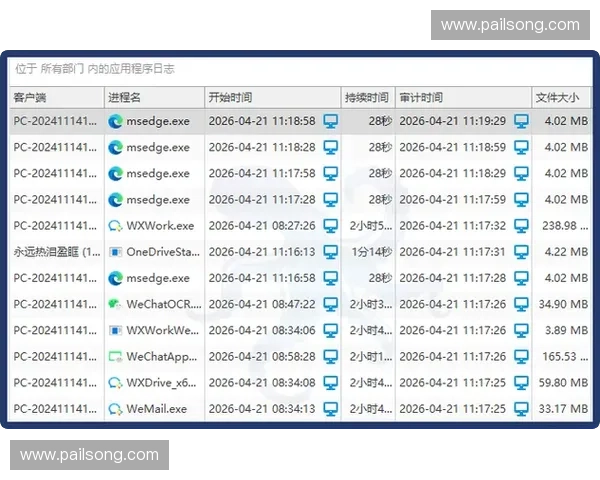Click the msedge icon in the 11:16:58 row

(x=115, y=278)
